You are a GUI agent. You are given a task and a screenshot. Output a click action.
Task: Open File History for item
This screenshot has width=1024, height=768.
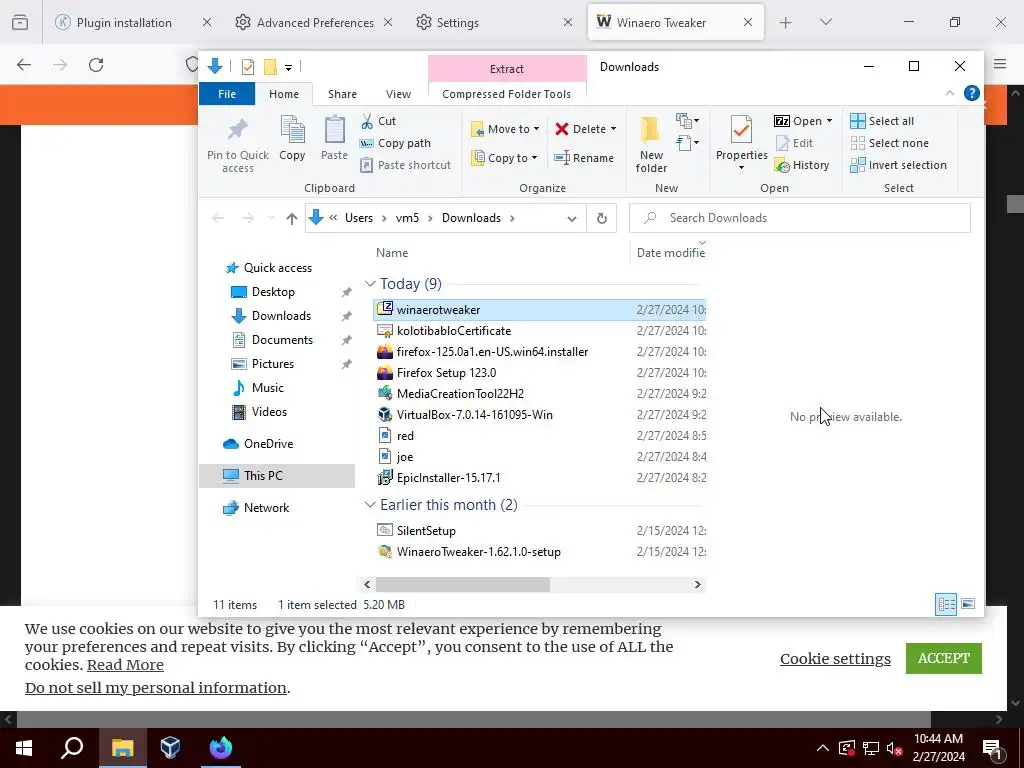coord(802,165)
